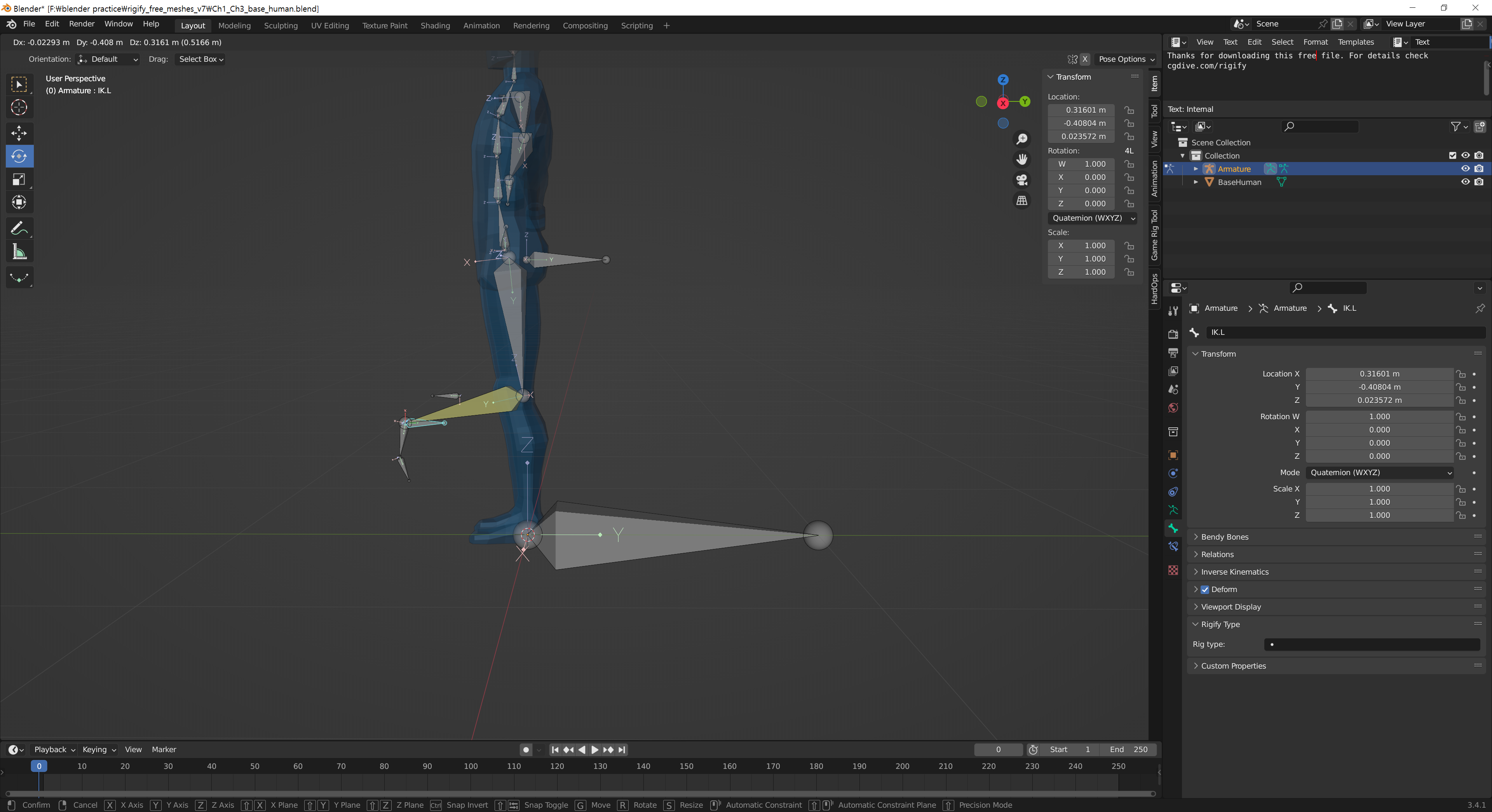Open the Render menu
The height and width of the screenshot is (812, 1492).
click(82, 24)
